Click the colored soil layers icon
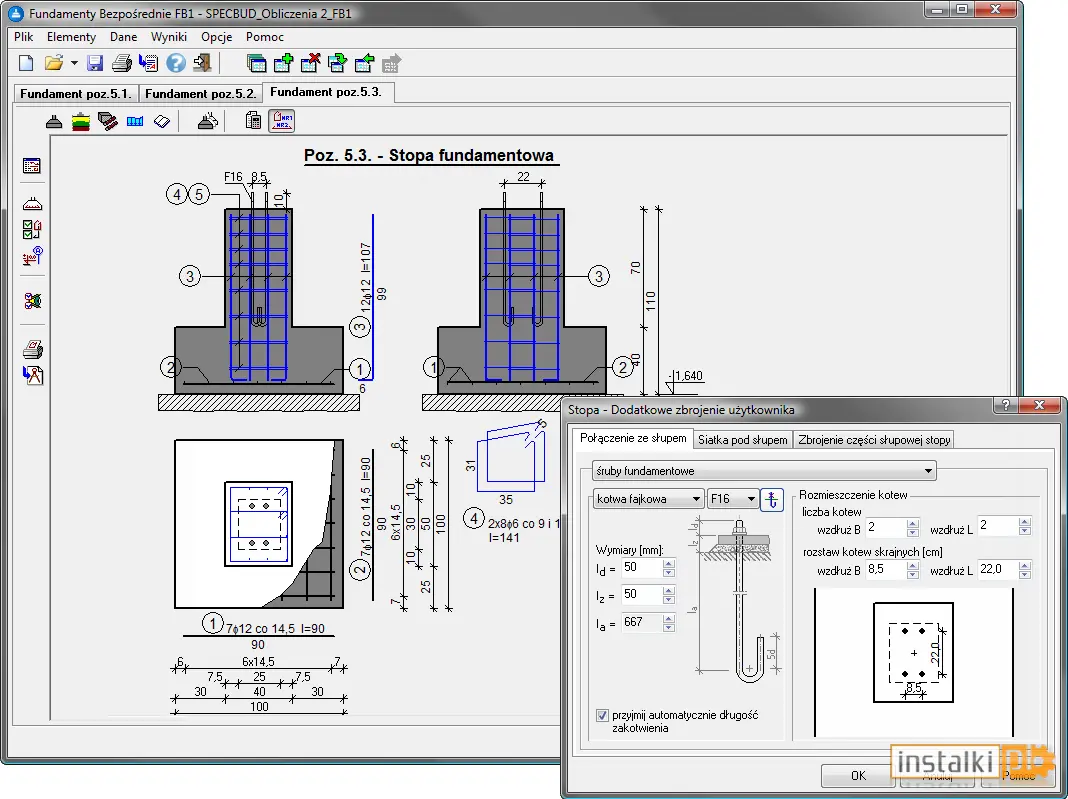 tap(81, 122)
